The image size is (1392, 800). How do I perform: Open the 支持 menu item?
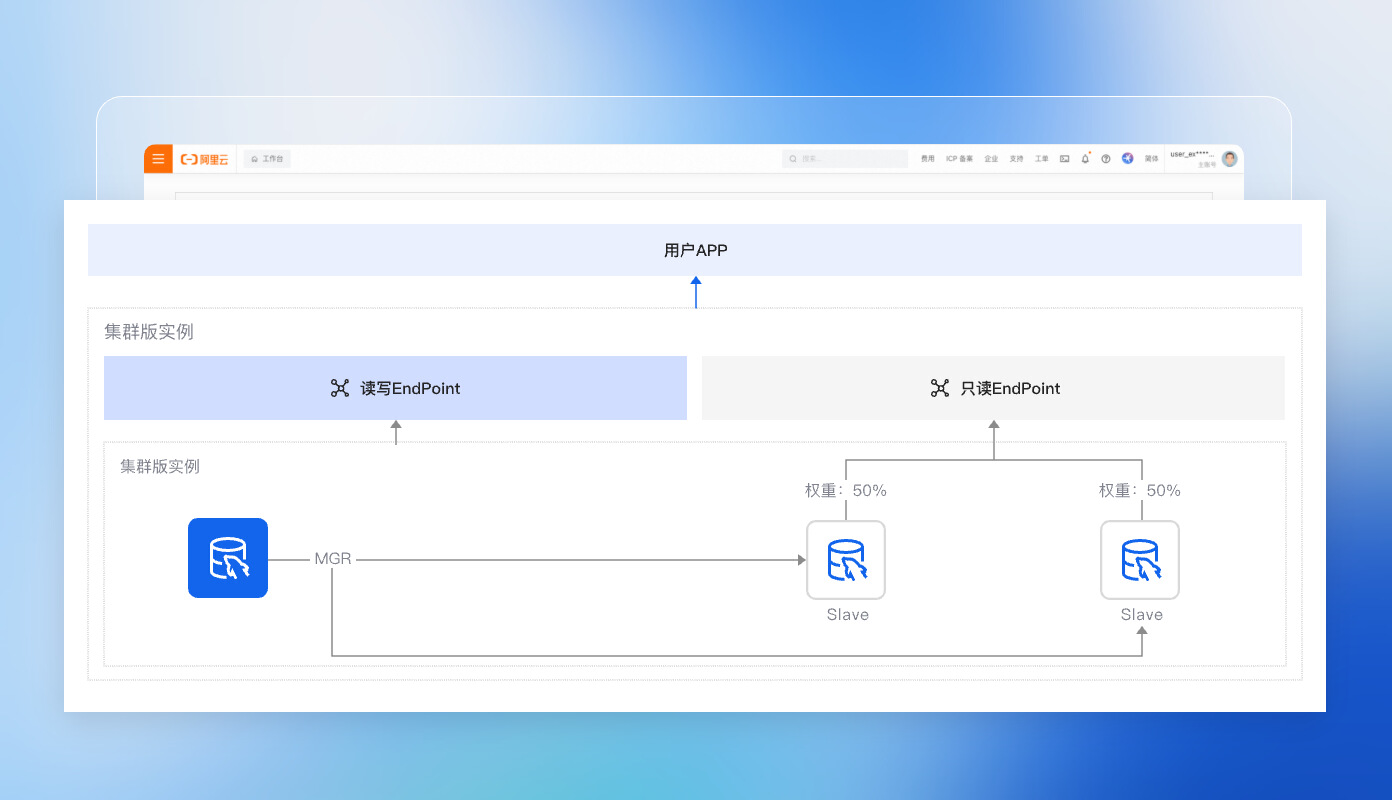(1016, 159)
